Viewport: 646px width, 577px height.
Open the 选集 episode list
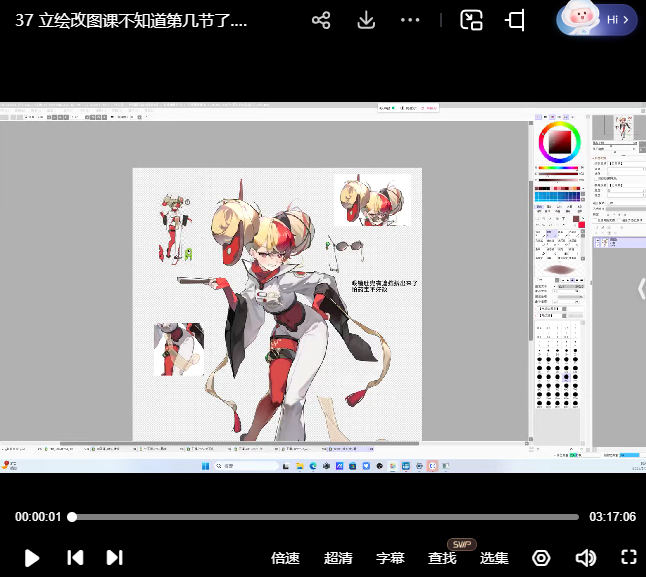point(494,558)
